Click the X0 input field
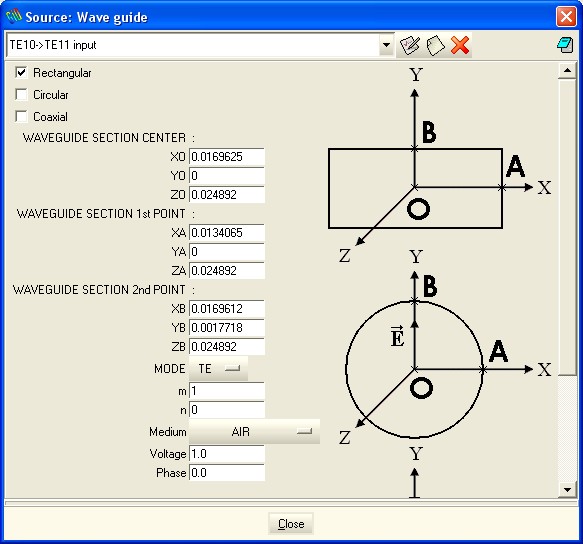The height and width of the screenshot is (544, 583). 227,157
